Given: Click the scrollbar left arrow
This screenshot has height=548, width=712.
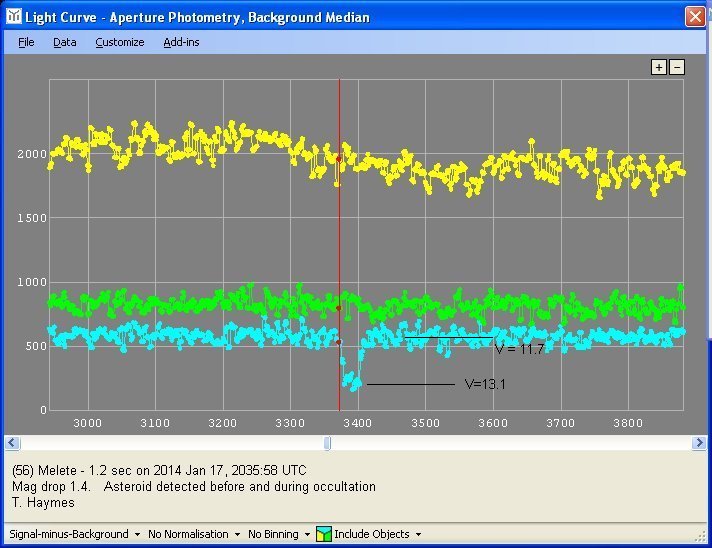Looking at the screenshot, I should [x=10, y=443].
